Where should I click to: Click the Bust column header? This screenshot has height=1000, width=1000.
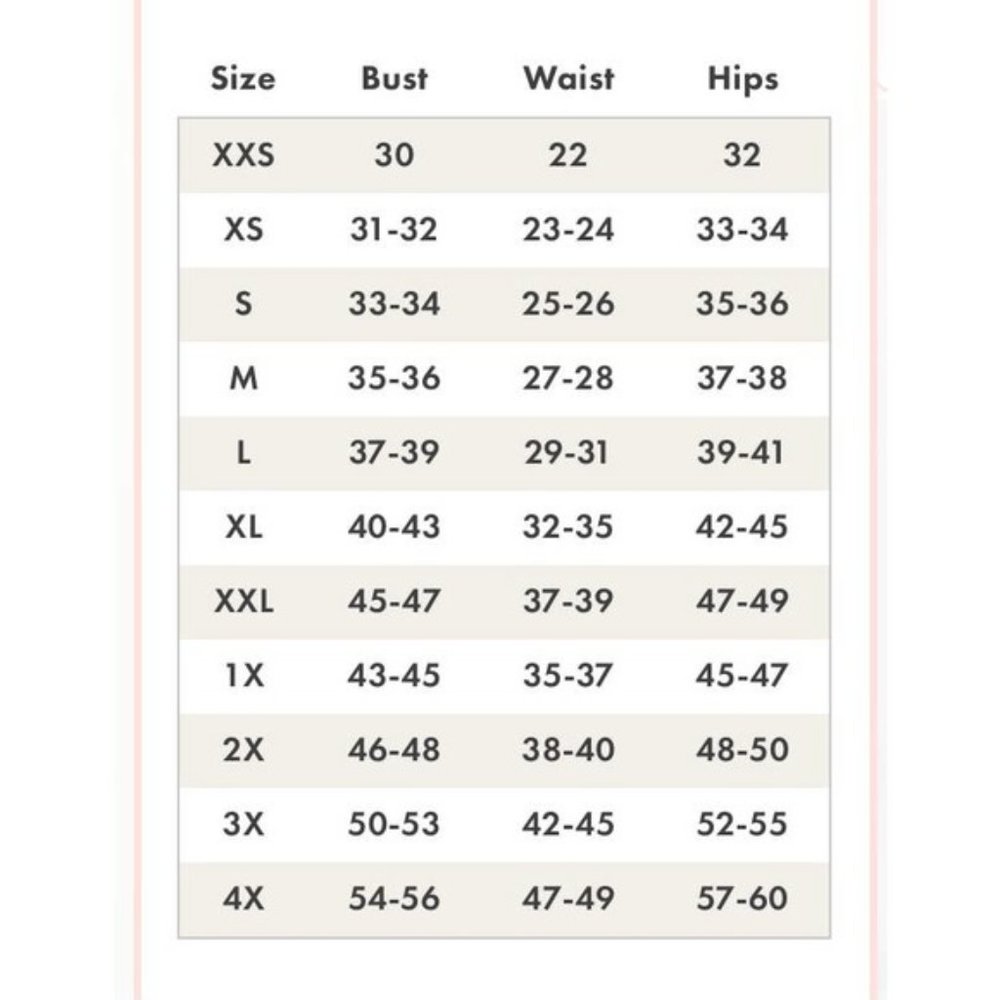[394, 78]
